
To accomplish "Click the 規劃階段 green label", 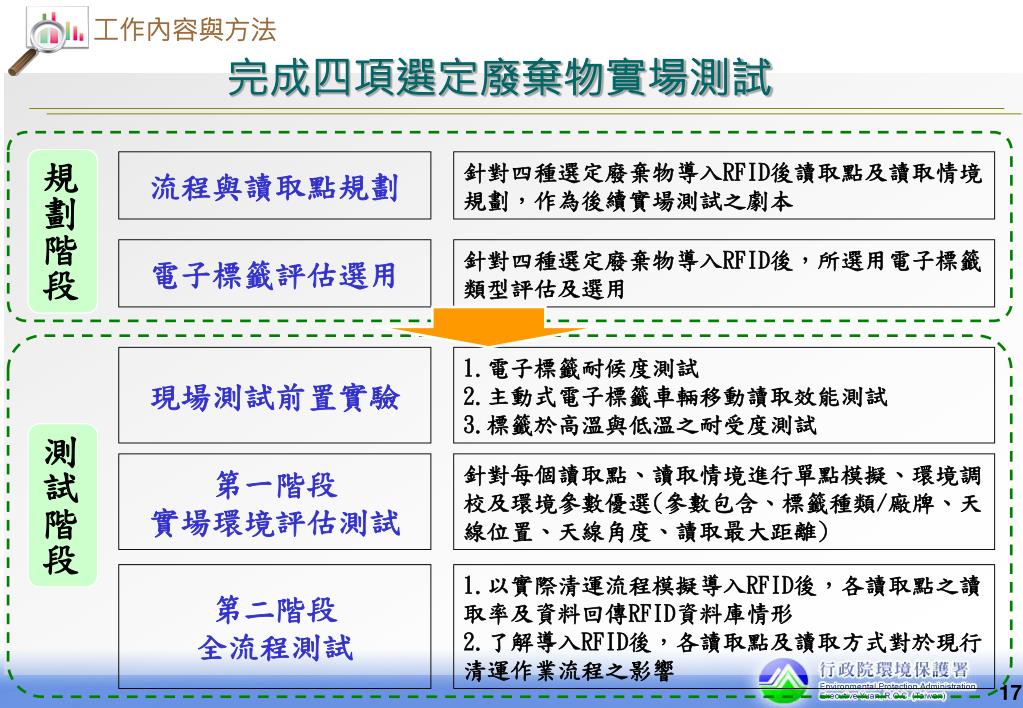I will click(x=63, y=231).
